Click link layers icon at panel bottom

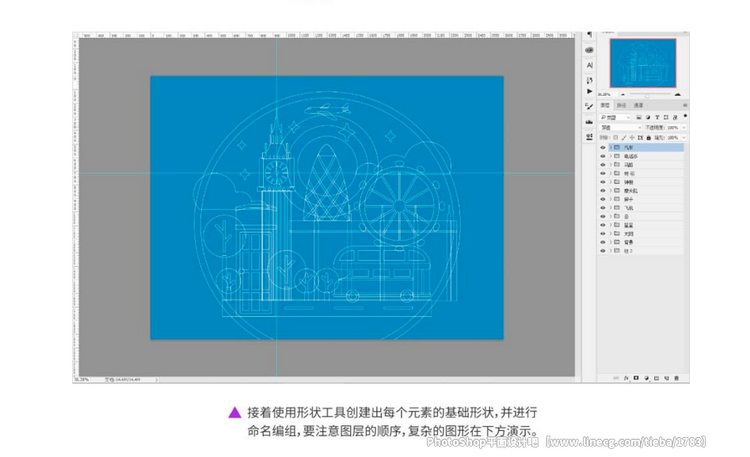pyautogui.click(x=616, y=378)
